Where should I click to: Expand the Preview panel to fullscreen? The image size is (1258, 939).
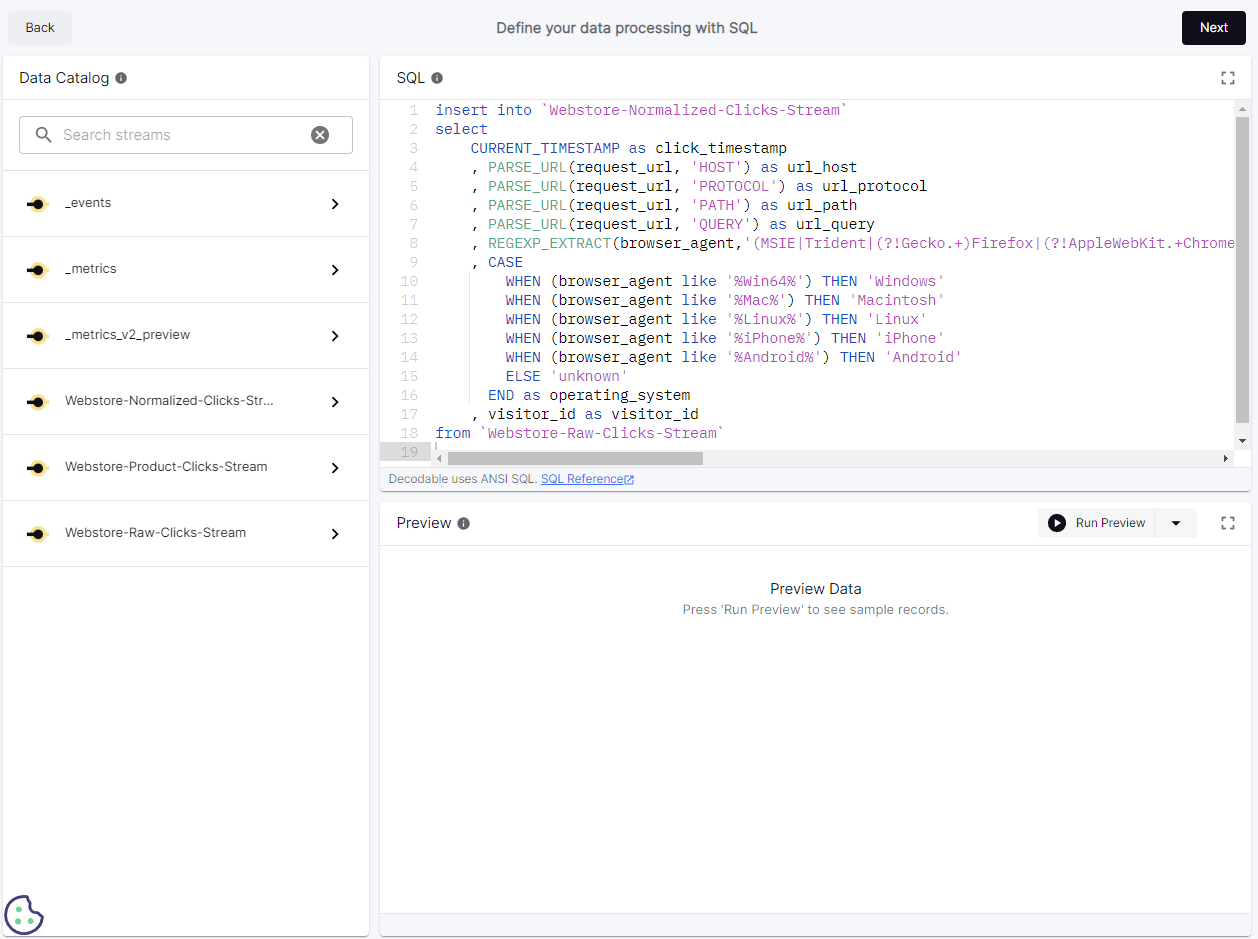[x=1228, y=523]
